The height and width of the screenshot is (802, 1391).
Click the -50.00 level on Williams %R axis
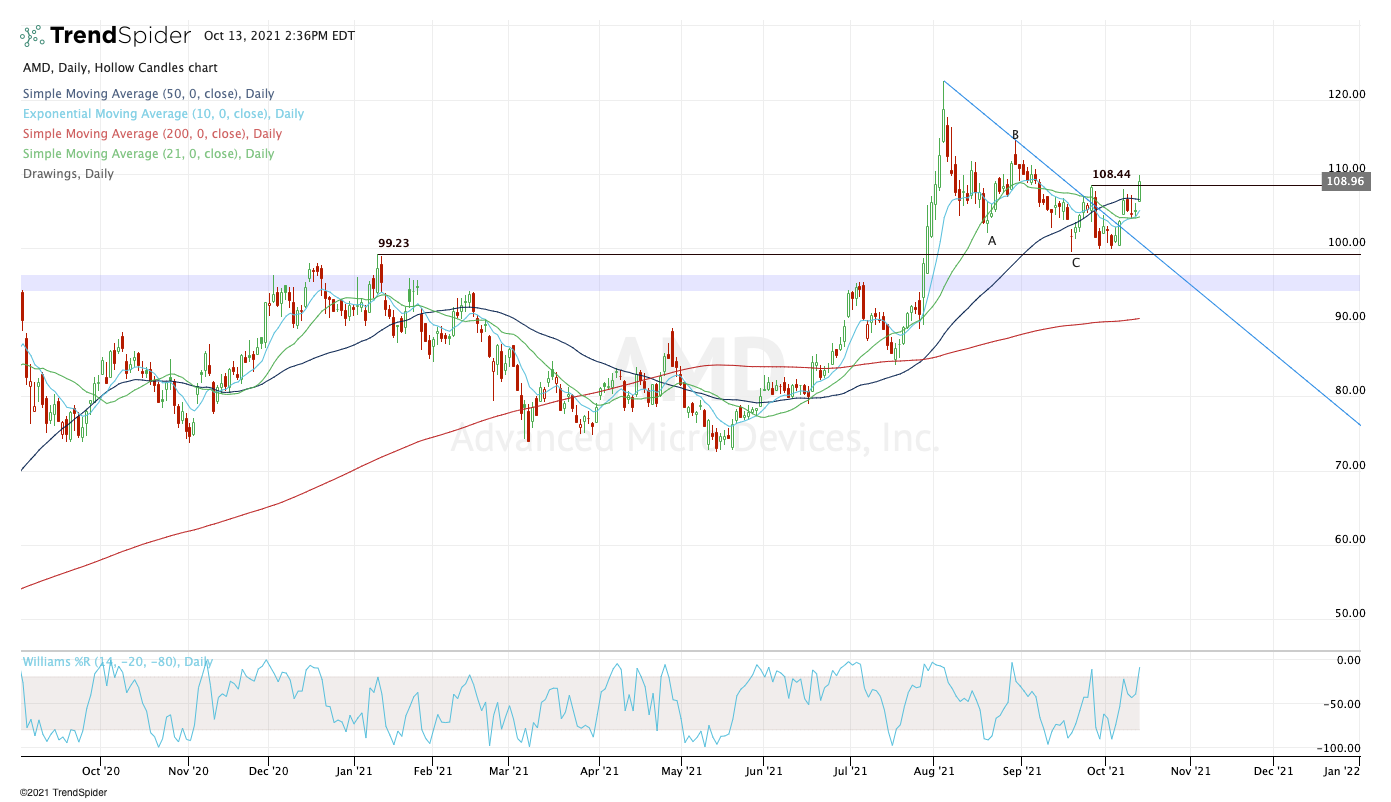tap(1343, 704)
